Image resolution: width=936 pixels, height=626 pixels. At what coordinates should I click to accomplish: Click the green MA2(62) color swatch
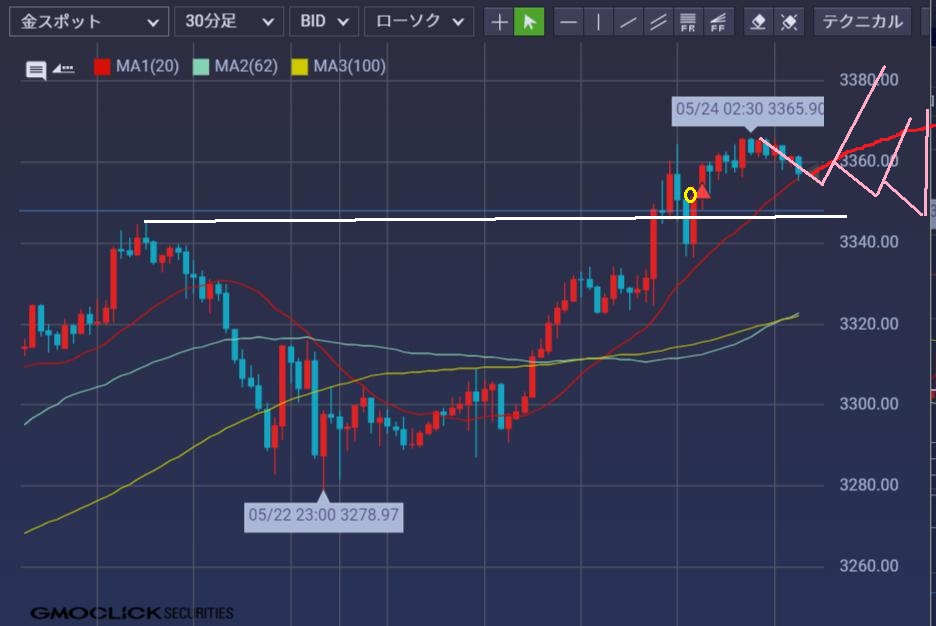201,66
